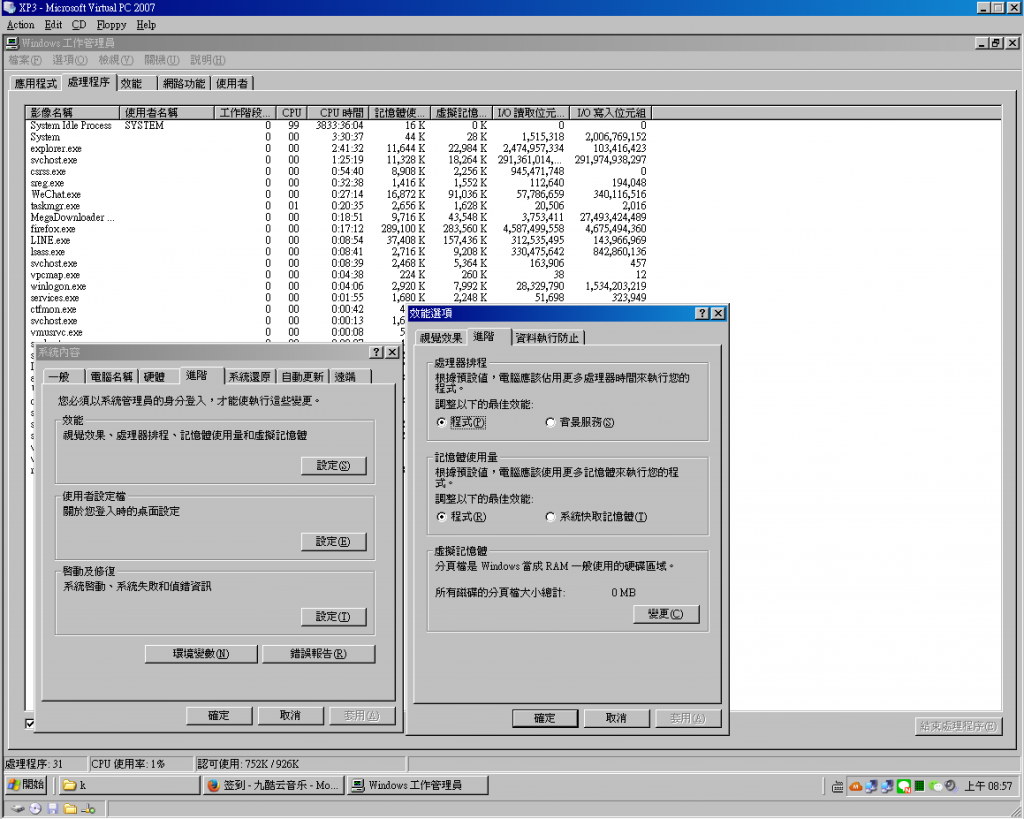Open the green LINE tray icon
Image resolution: width=1024 pixels, height=819 pixels.
click(904, 786)
